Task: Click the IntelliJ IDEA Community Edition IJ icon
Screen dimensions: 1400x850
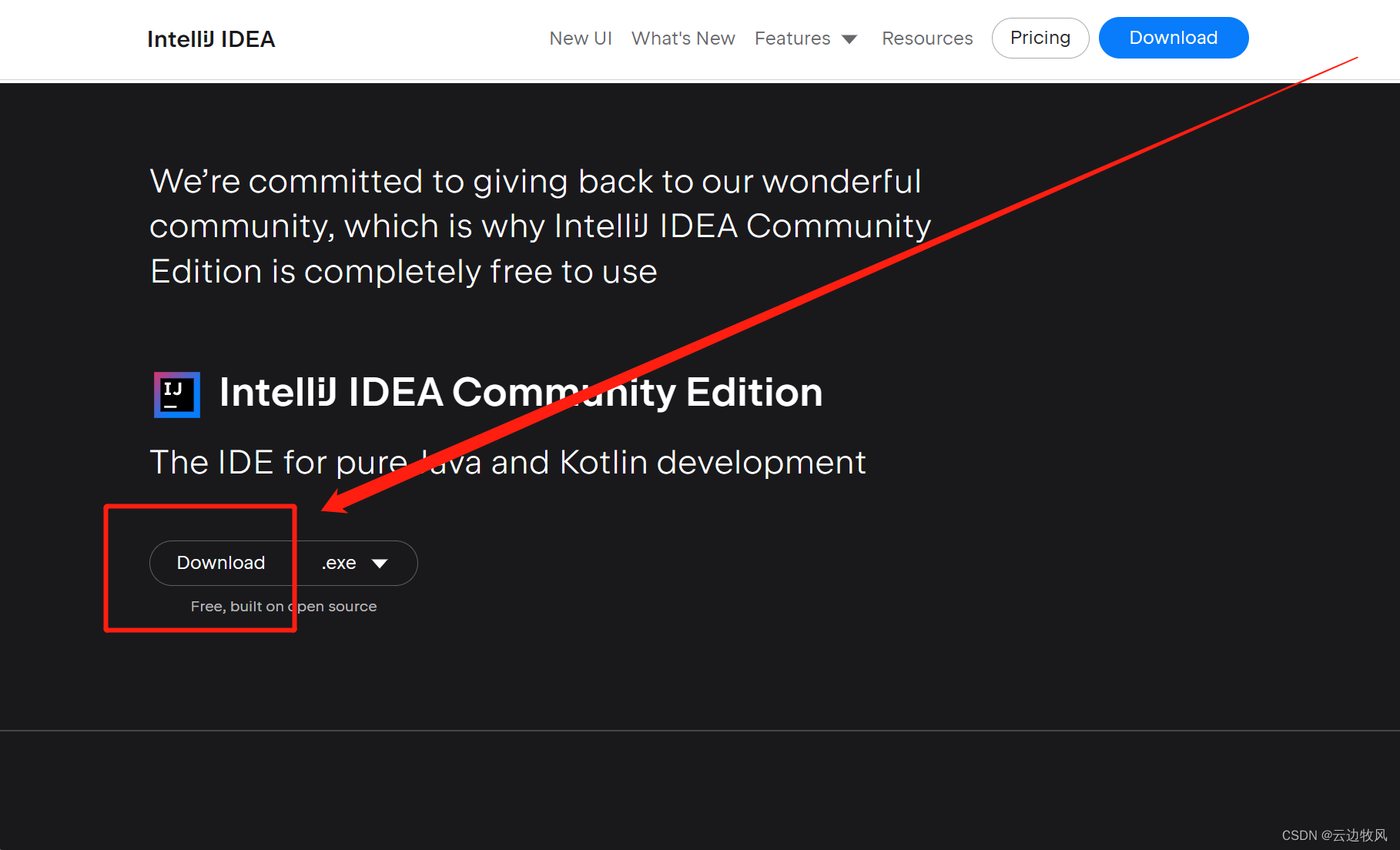Action: pyautogui.click(x=177, y=395)
